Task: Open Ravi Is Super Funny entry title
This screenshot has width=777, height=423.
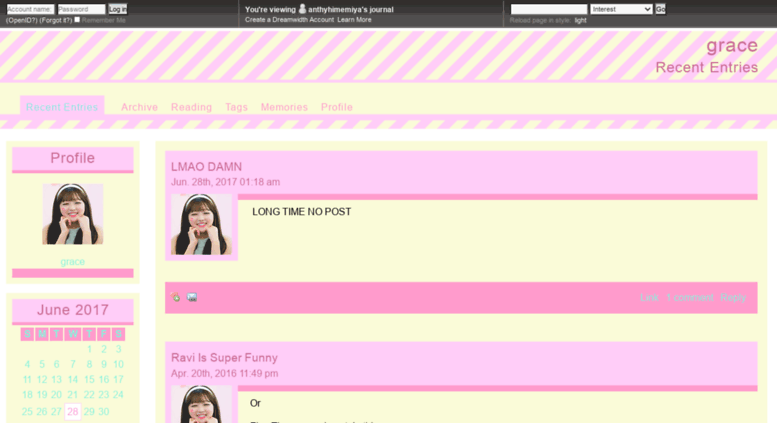Action: tap(224, 358)
